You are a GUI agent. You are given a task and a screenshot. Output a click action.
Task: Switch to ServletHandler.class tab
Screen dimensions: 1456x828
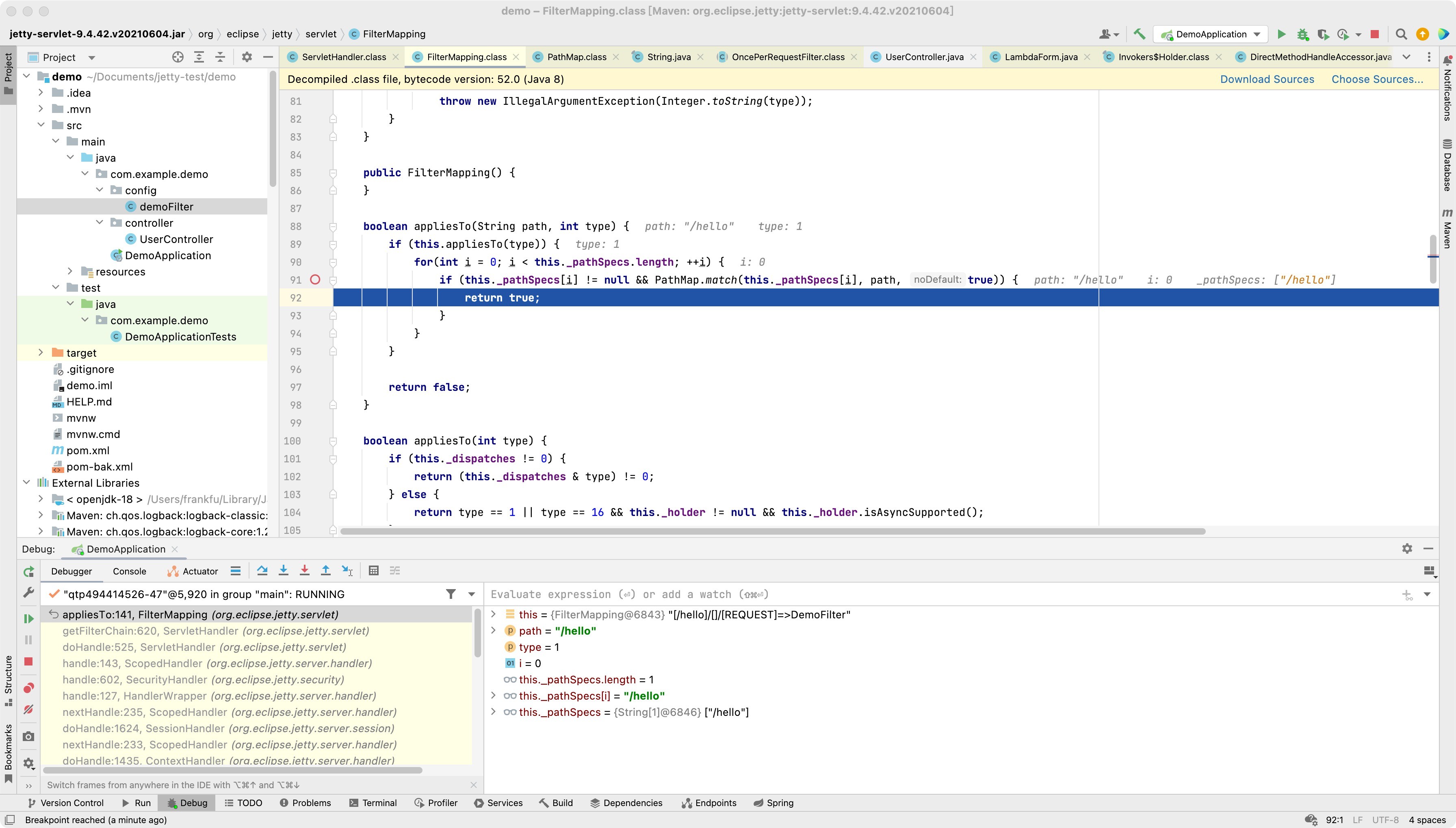click(343, 57)
